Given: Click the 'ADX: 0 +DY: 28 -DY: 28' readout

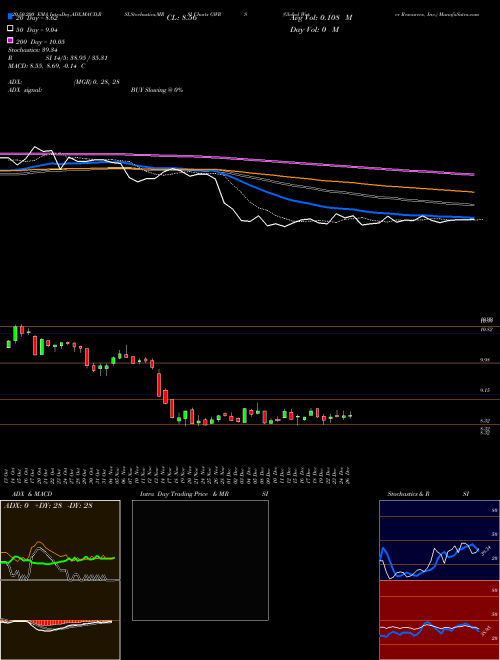Looking at the screenshot, I should pyautogui.click(x=48, y=506).
